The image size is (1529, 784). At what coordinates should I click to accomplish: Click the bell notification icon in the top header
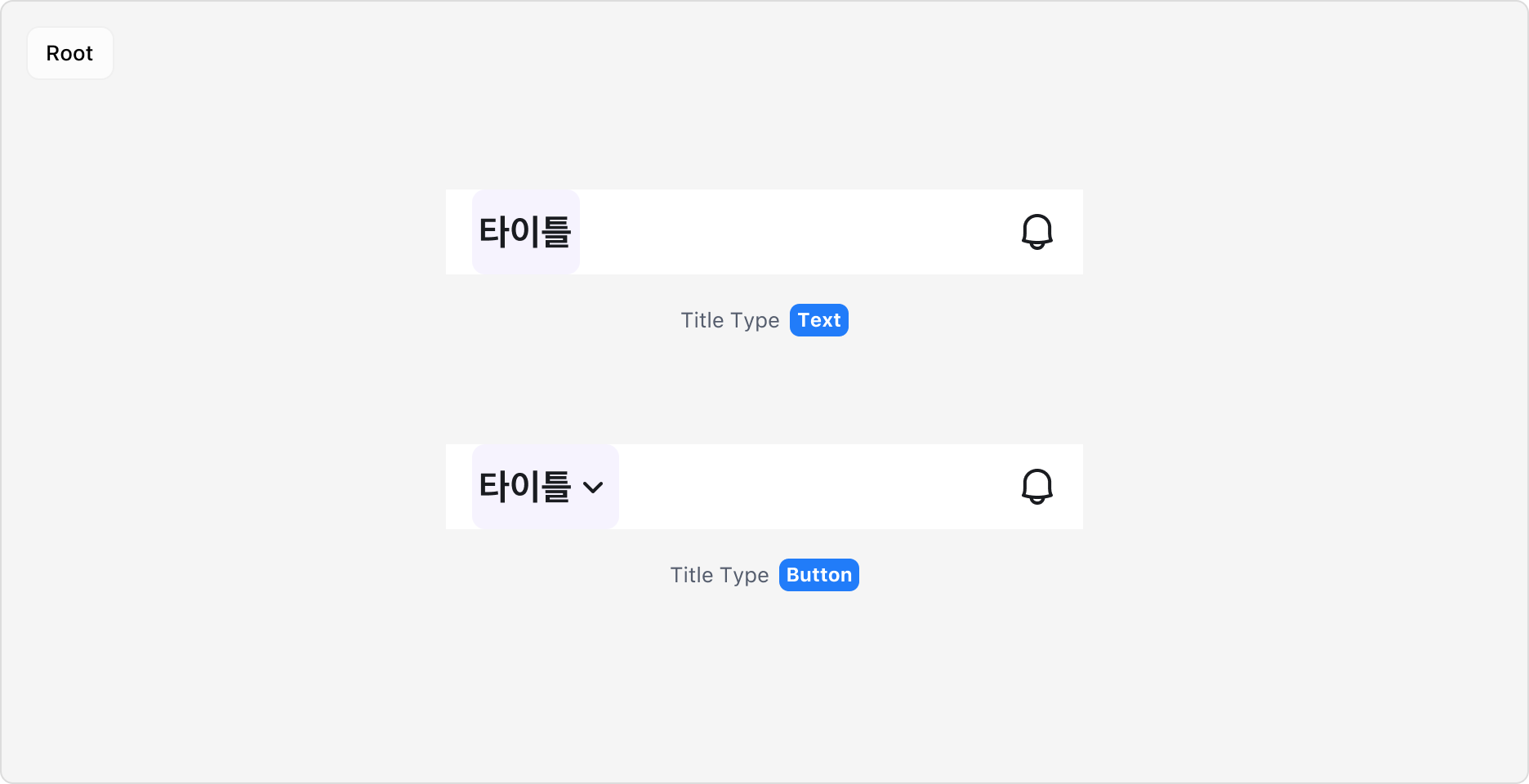[x=1036, y=232]
